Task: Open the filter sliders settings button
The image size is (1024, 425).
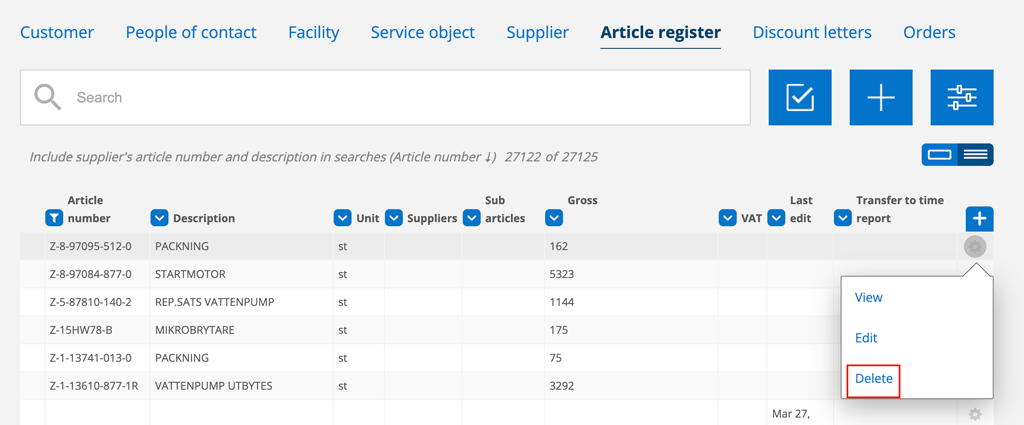Action: tap(962, 97)
